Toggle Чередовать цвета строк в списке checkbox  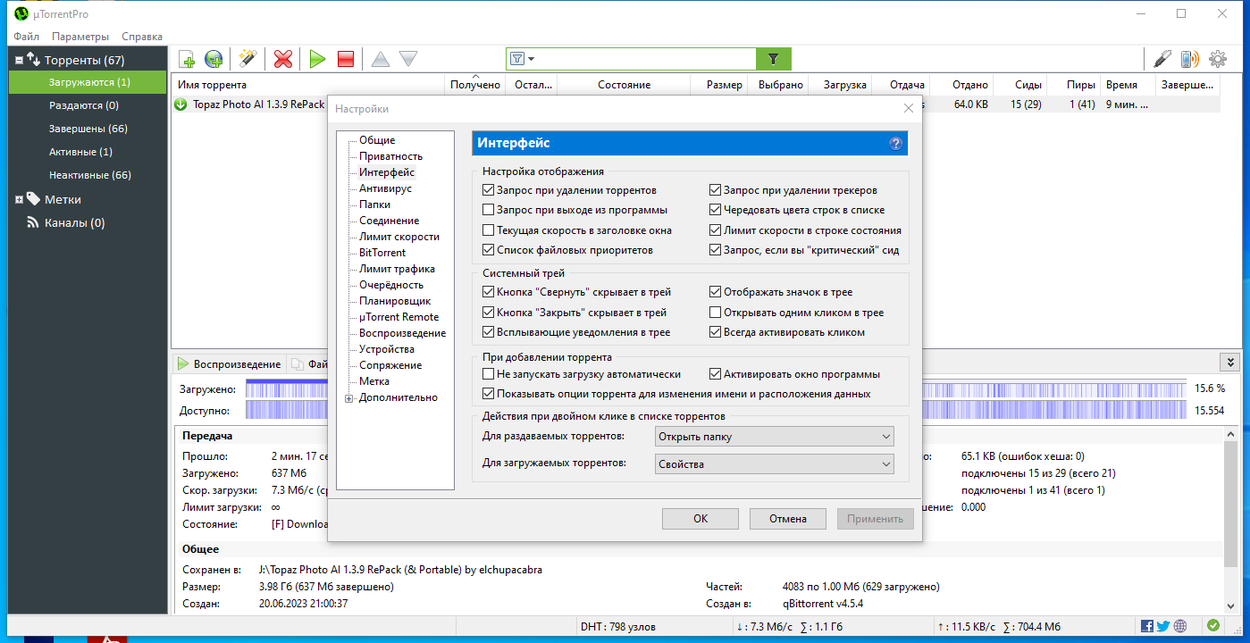coord(715,210)
